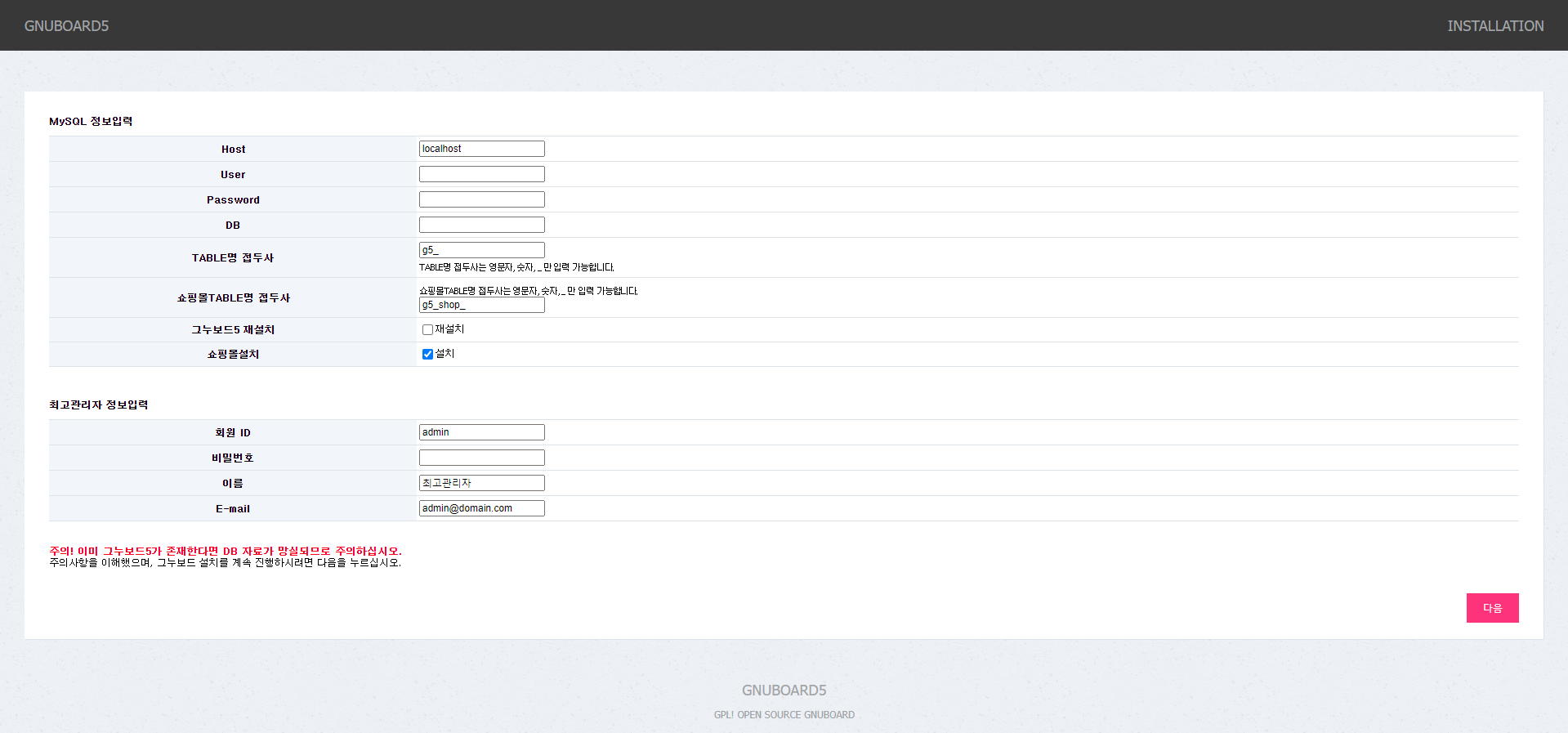Image resolution: width=1568 pixels, height=733 pixels.
Task: Select the DB name input field
Action: click(x=481, y=225)
